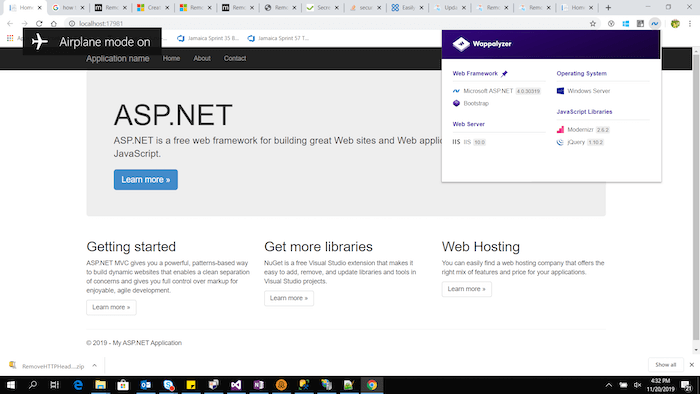Show hidden system tray icons
Image resolution: width=700 pixels, height=394 pixels.
coord(608,385)
